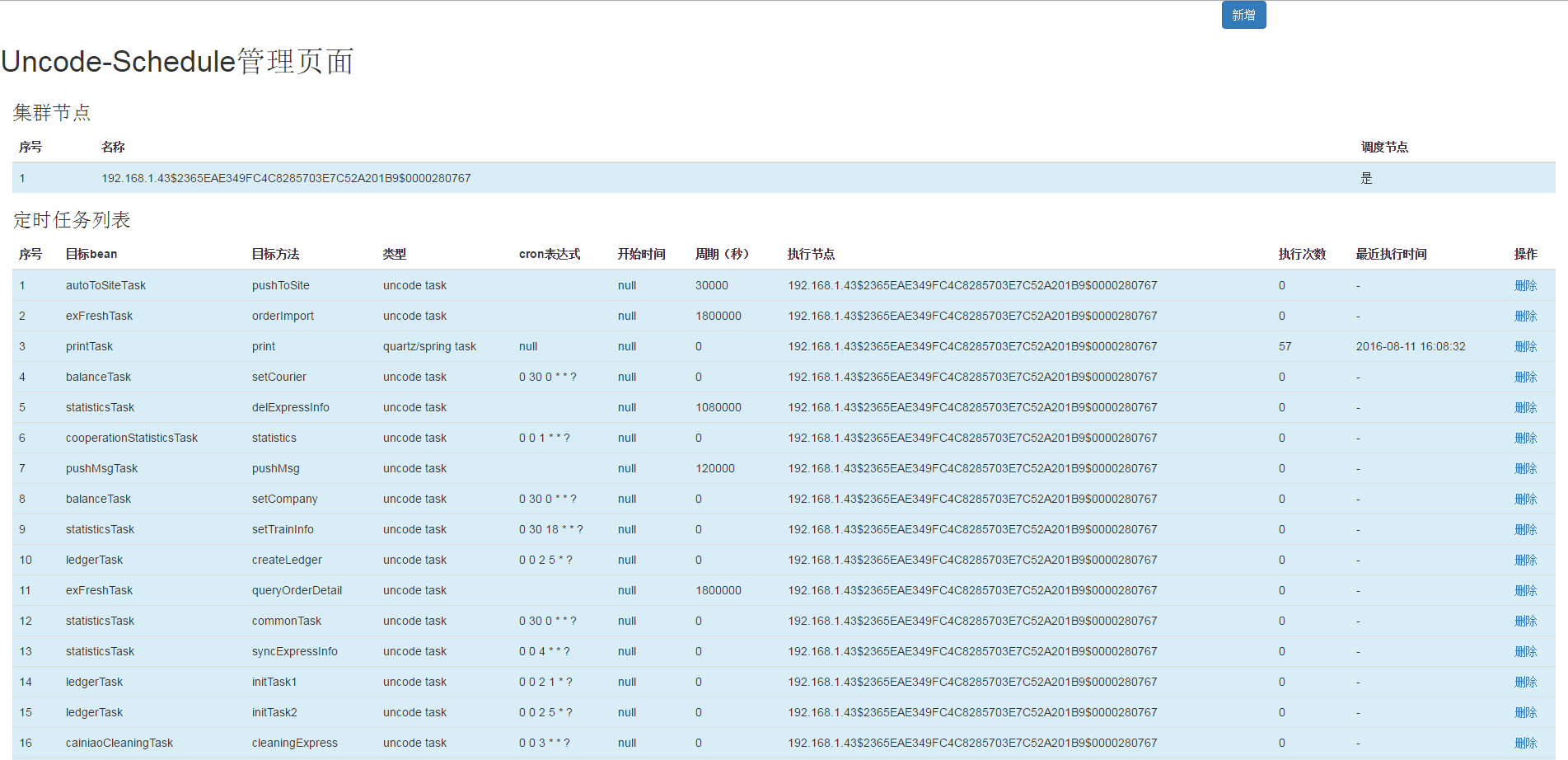Click the 新增 button
Image resolution: width=1568 pixels, height=760 pixels.
1243,15
